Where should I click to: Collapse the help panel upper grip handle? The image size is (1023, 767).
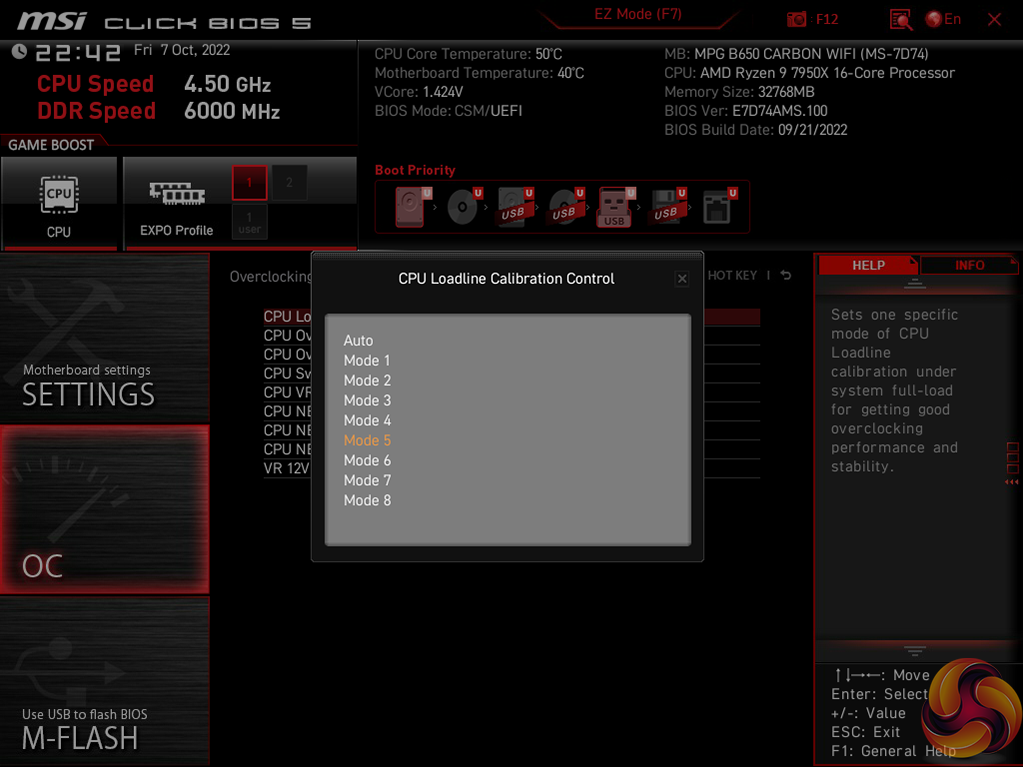(x=914, y=284)
